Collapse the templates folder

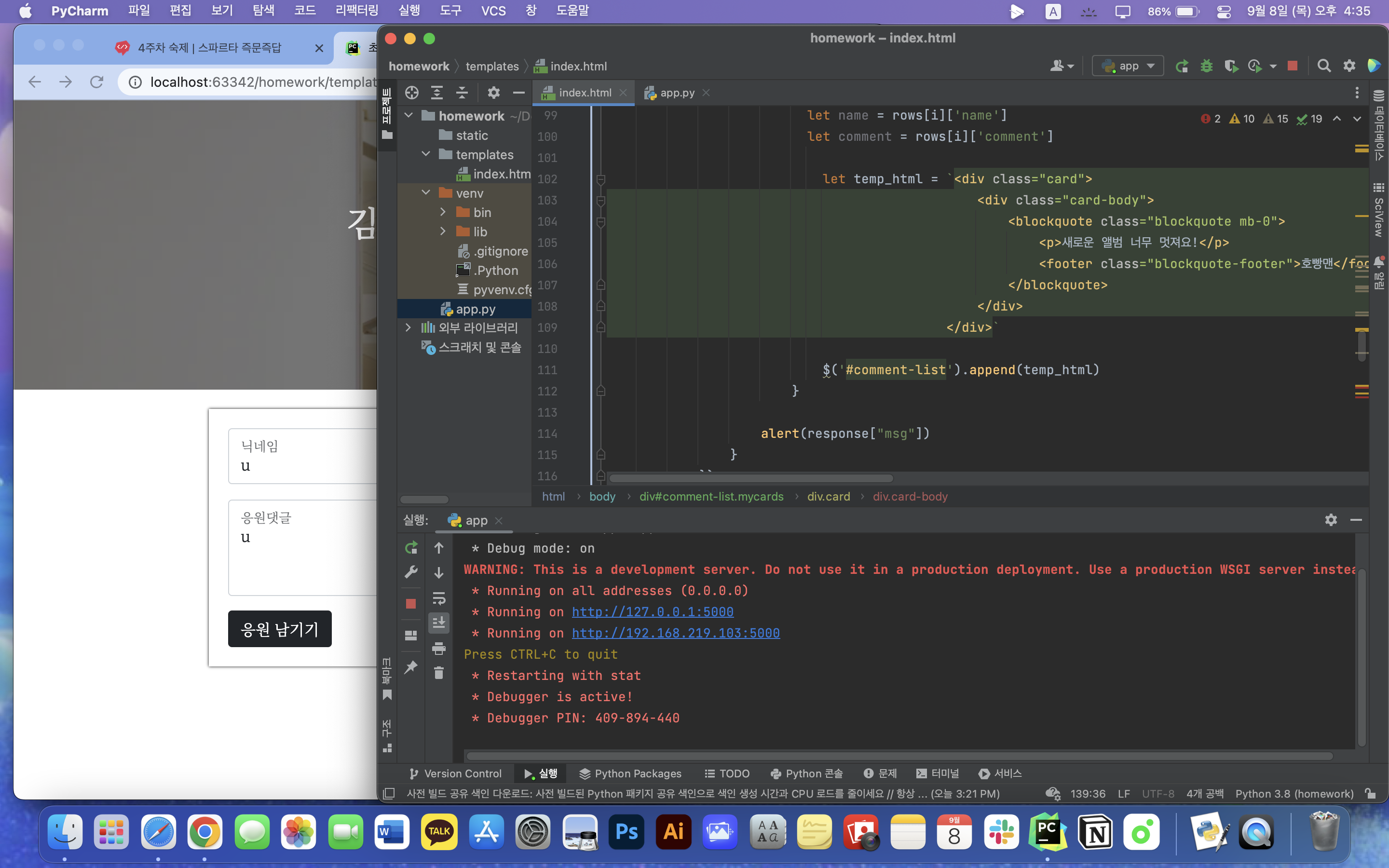coord(426,154)
